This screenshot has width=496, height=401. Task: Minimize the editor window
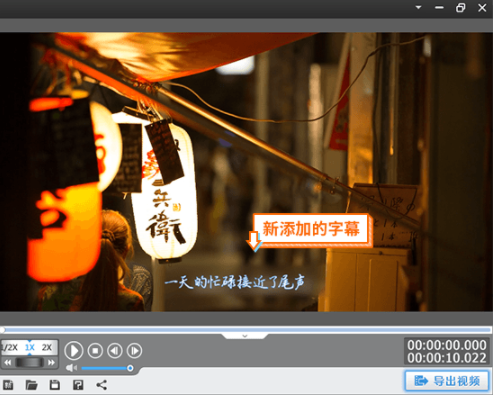click(439, 8)
